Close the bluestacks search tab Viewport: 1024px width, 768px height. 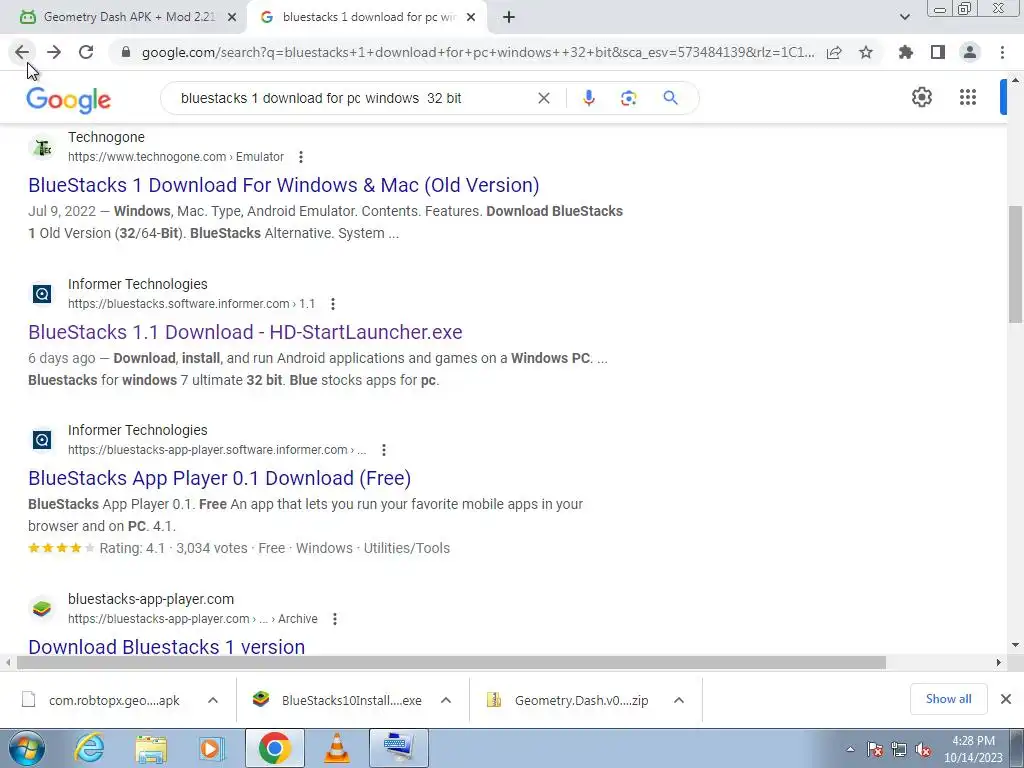[x=471, y=17]
